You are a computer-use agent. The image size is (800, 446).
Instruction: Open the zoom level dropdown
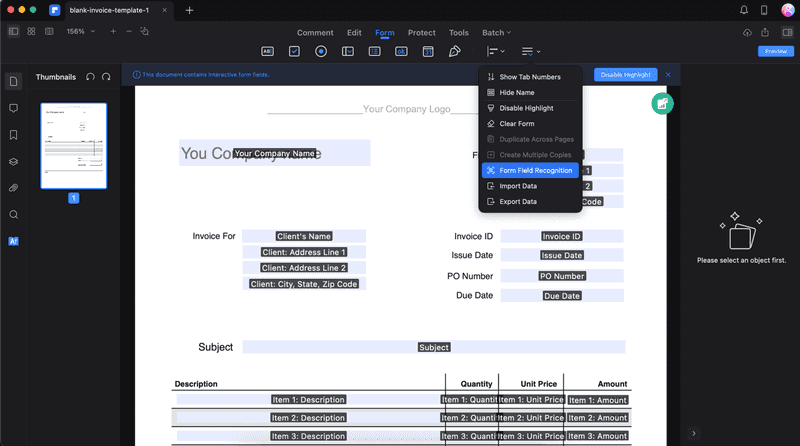pos(80,32)
